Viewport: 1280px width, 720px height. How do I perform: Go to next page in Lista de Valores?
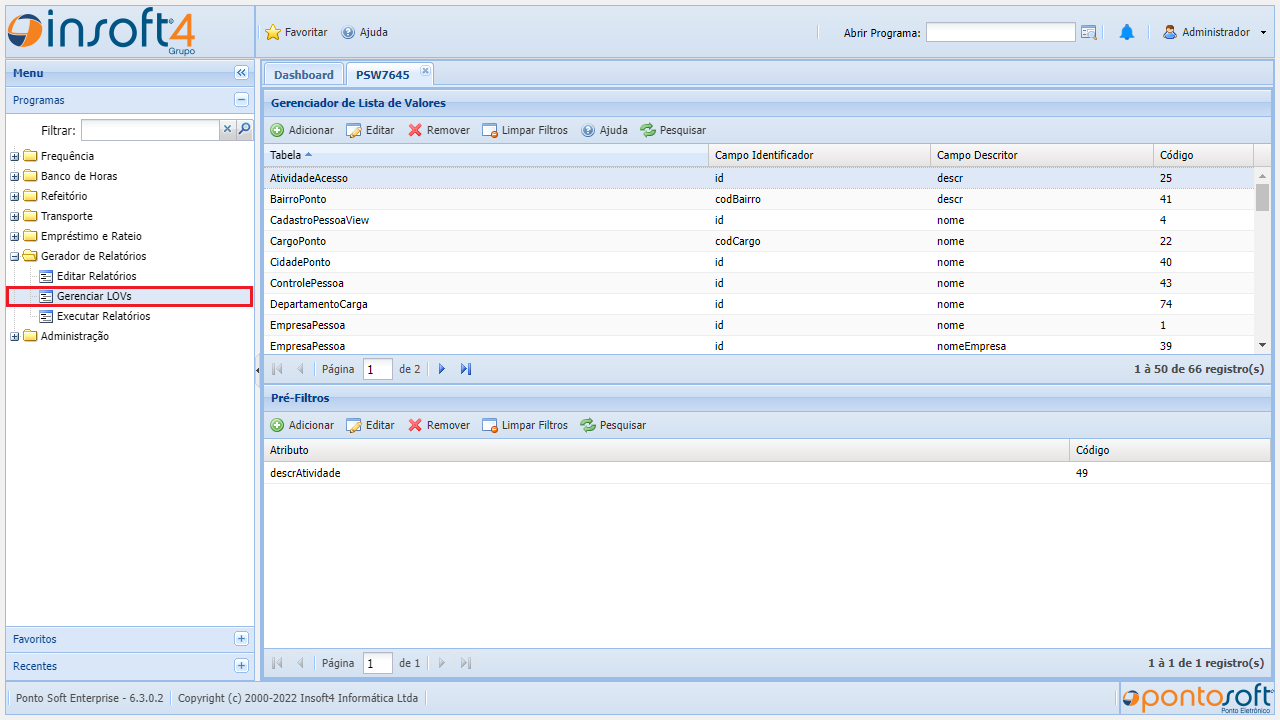point(442,369)
